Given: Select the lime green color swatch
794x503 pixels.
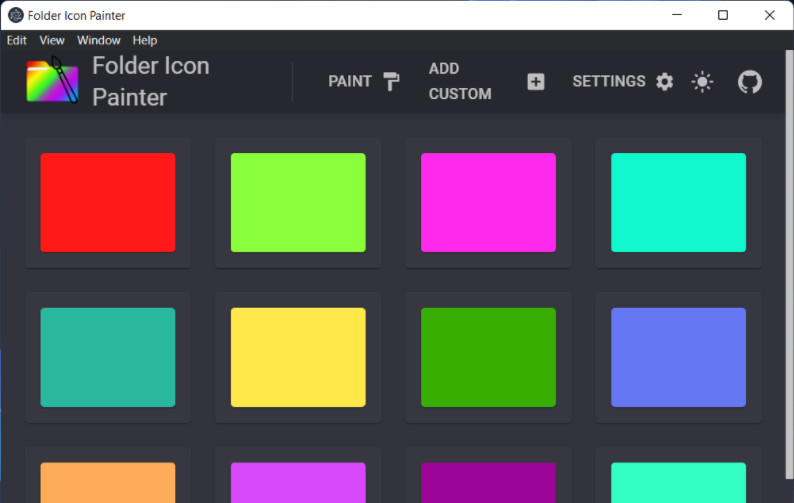Looking at the screenshot, I should point(298,203).
